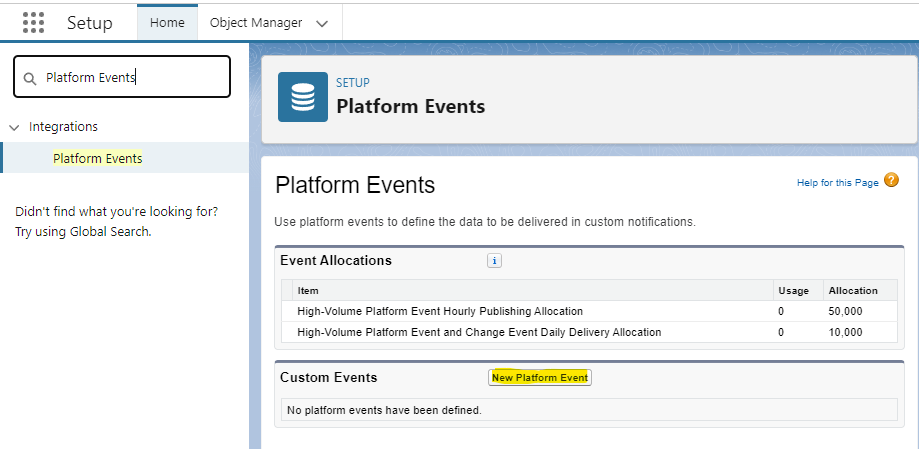This screenshot has height=449, width=919.
Task: Click the 50,000 allocation value
Action: point(845,311)
